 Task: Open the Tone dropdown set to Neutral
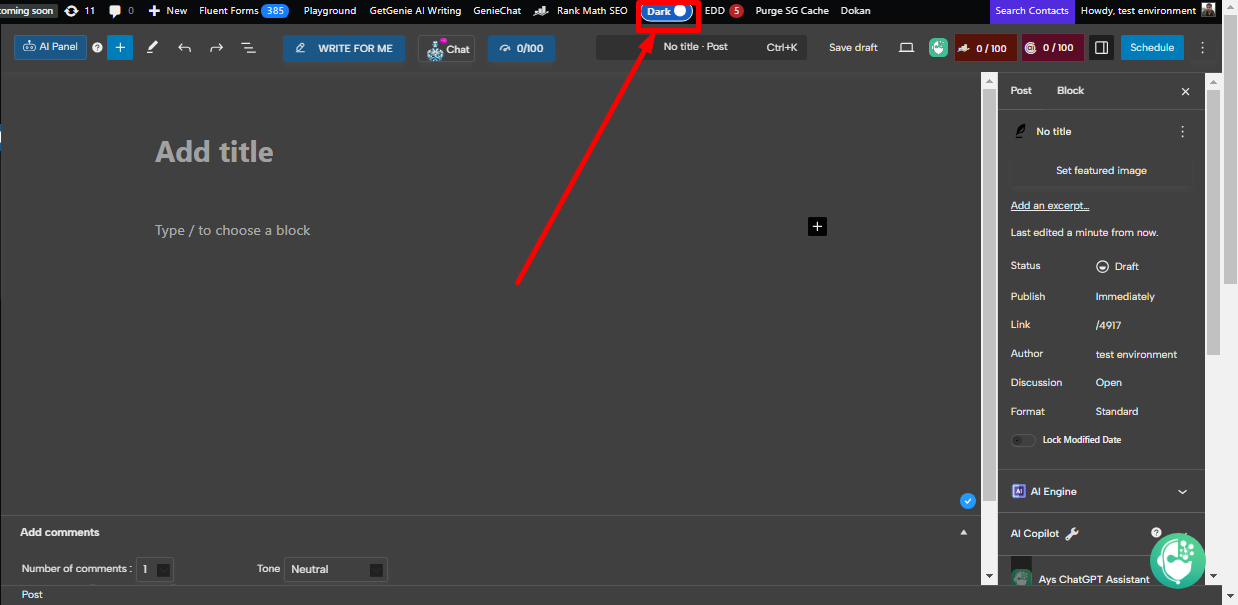336,569
